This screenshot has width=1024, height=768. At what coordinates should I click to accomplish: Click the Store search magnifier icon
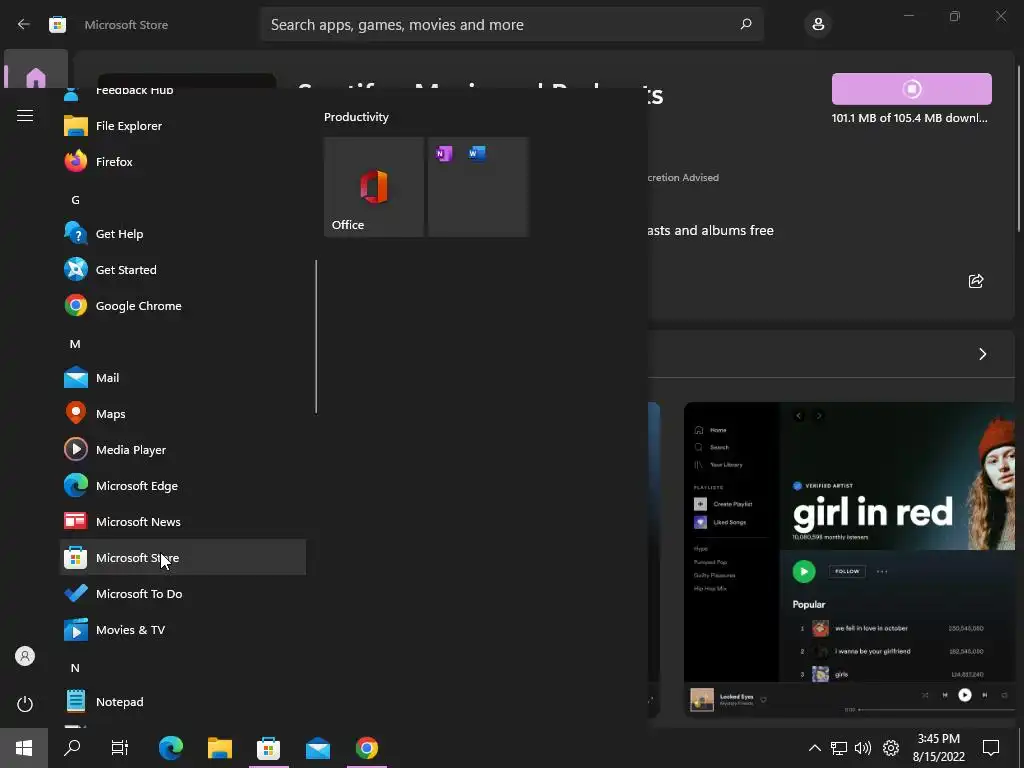(746, 24)
